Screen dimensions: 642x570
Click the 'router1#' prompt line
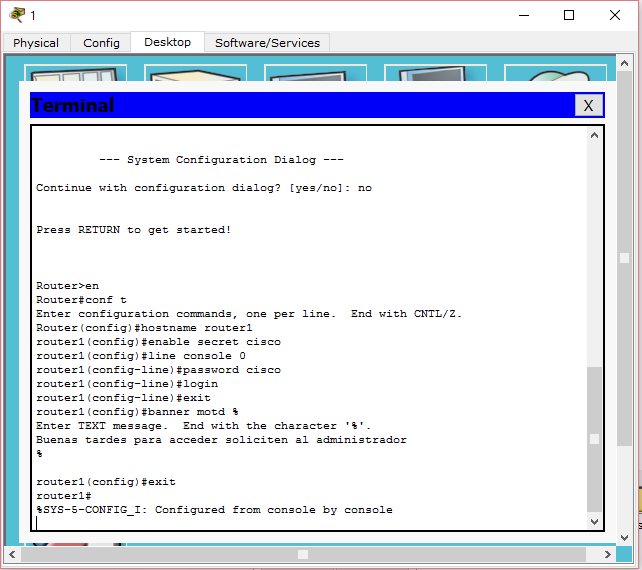pyautogui.click(x=63, y=496)
